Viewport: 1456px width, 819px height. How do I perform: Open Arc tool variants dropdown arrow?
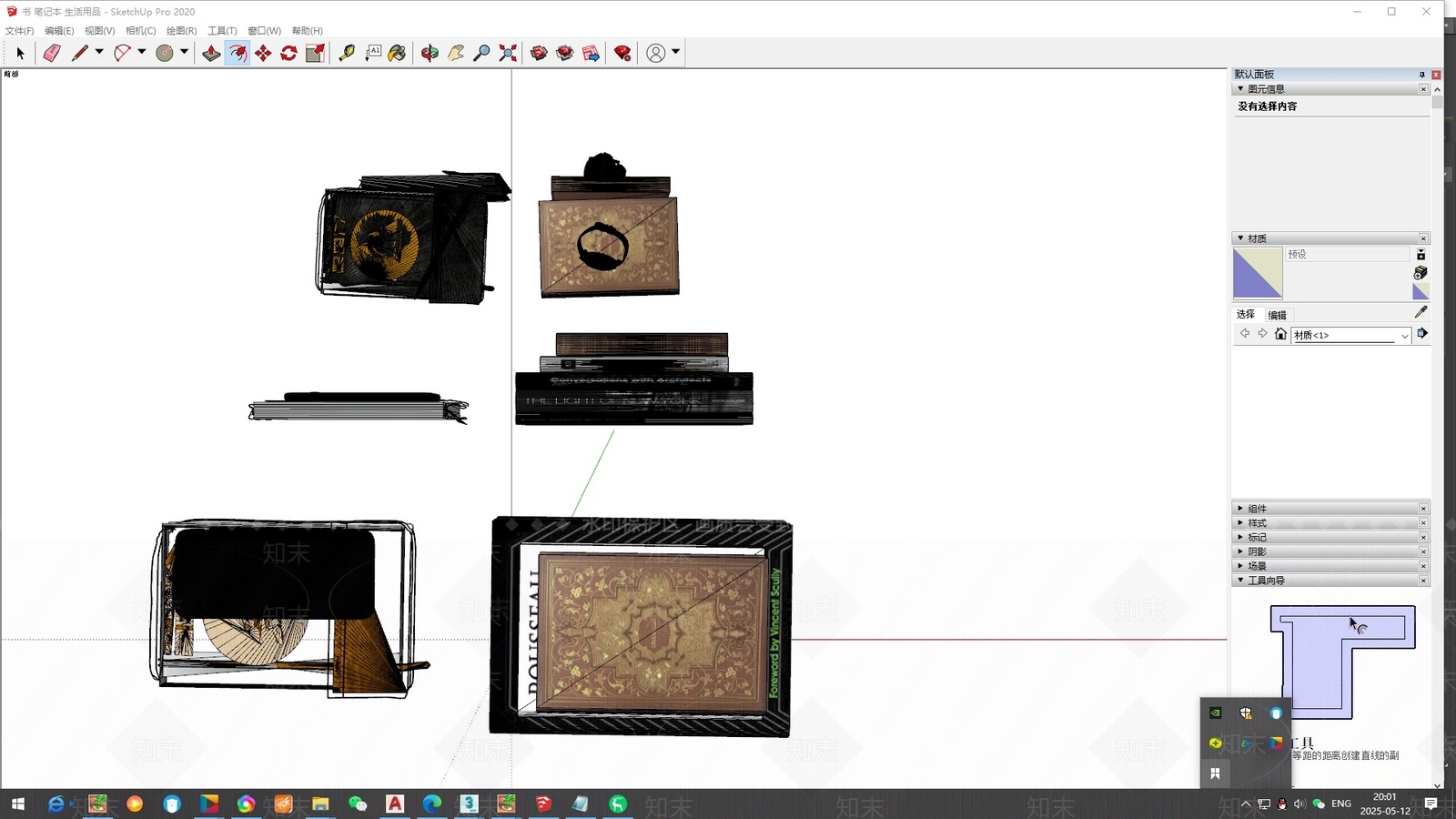click(141, 52)
